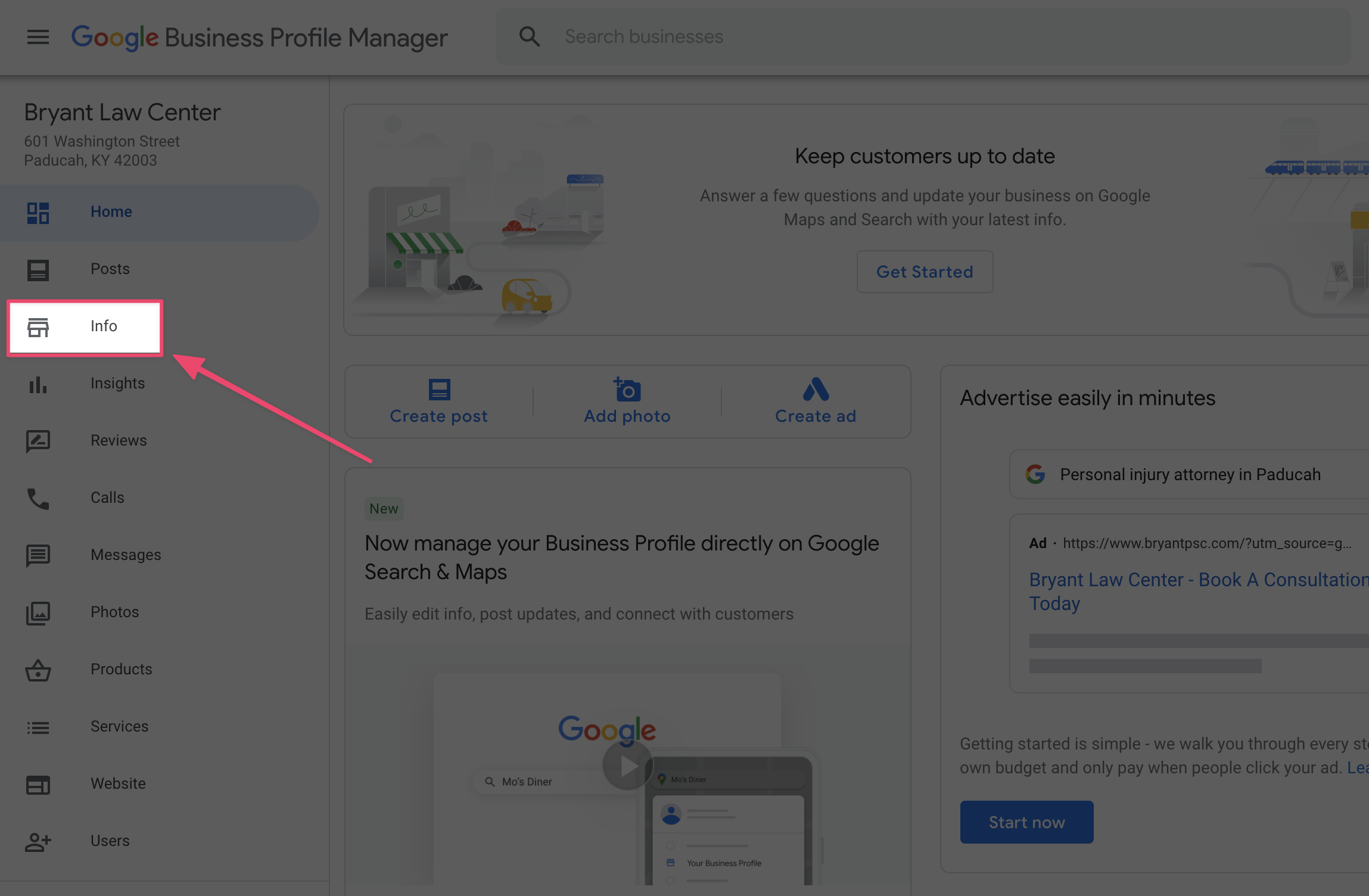The width and height of the screenshot is (1369, 896).
Task: Click the Users add-person icon
Action: 38,842
